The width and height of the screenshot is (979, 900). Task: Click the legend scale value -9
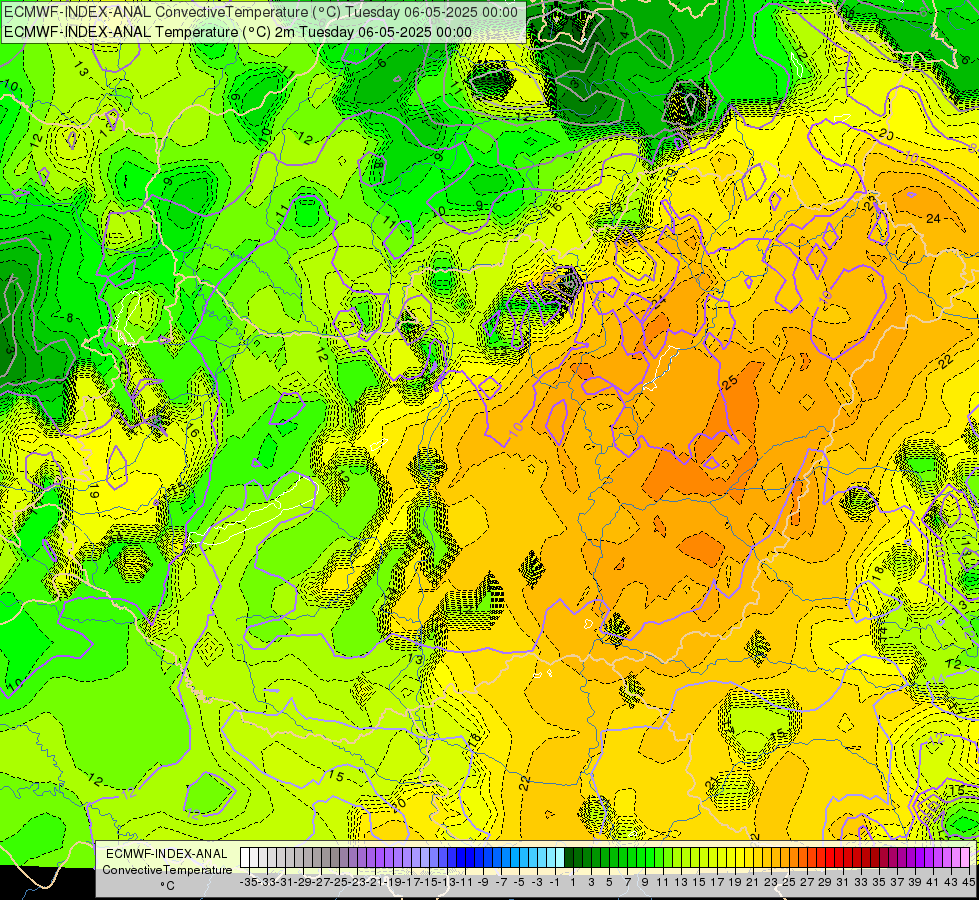[482, 882]
